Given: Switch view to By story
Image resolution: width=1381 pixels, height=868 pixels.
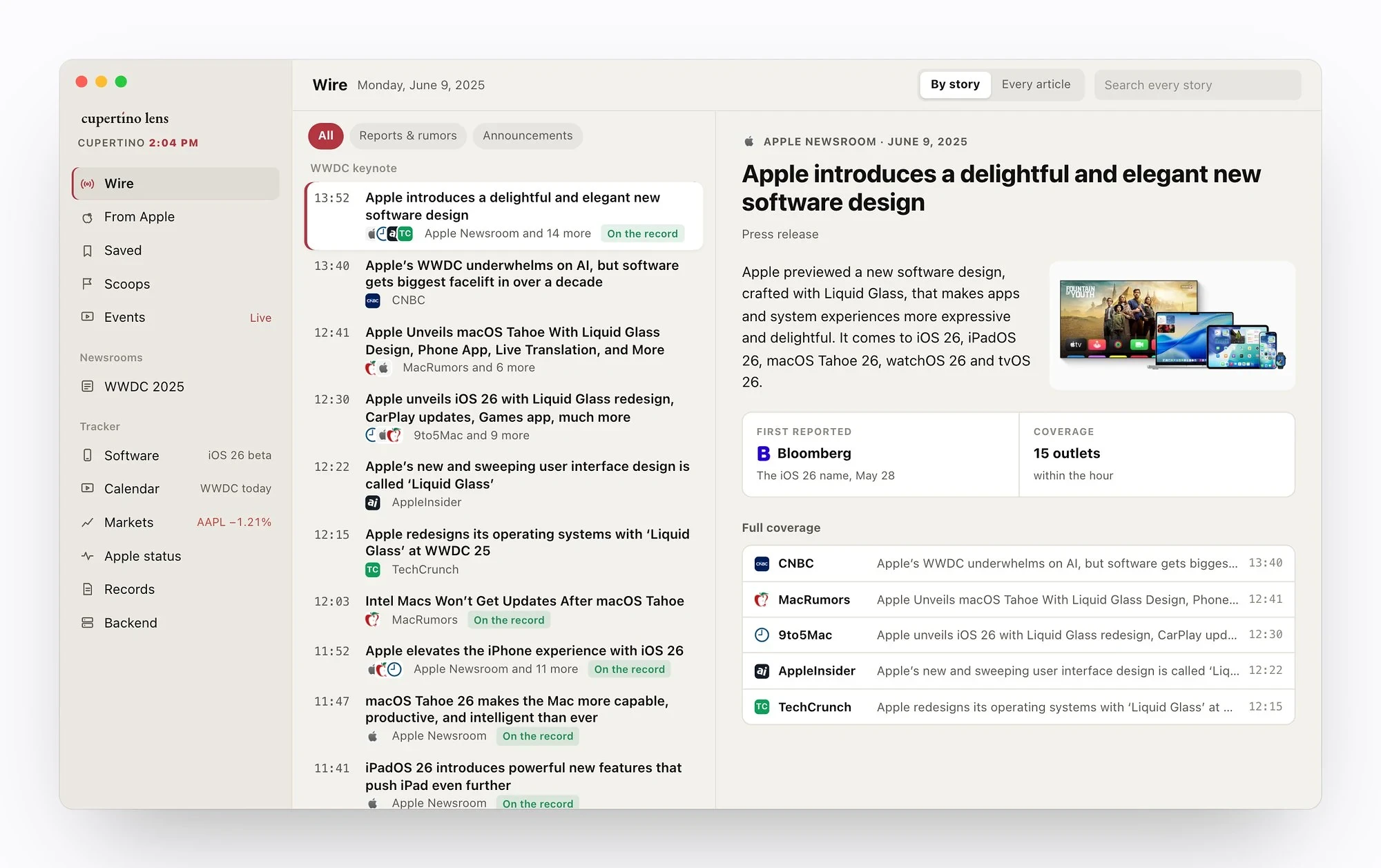Looking at the screenshot, I should coord(955,85).
